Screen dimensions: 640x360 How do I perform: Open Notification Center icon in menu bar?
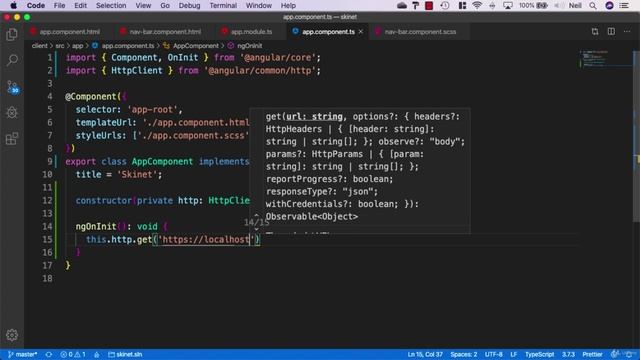pyautogui.click(x=624, y=5)
